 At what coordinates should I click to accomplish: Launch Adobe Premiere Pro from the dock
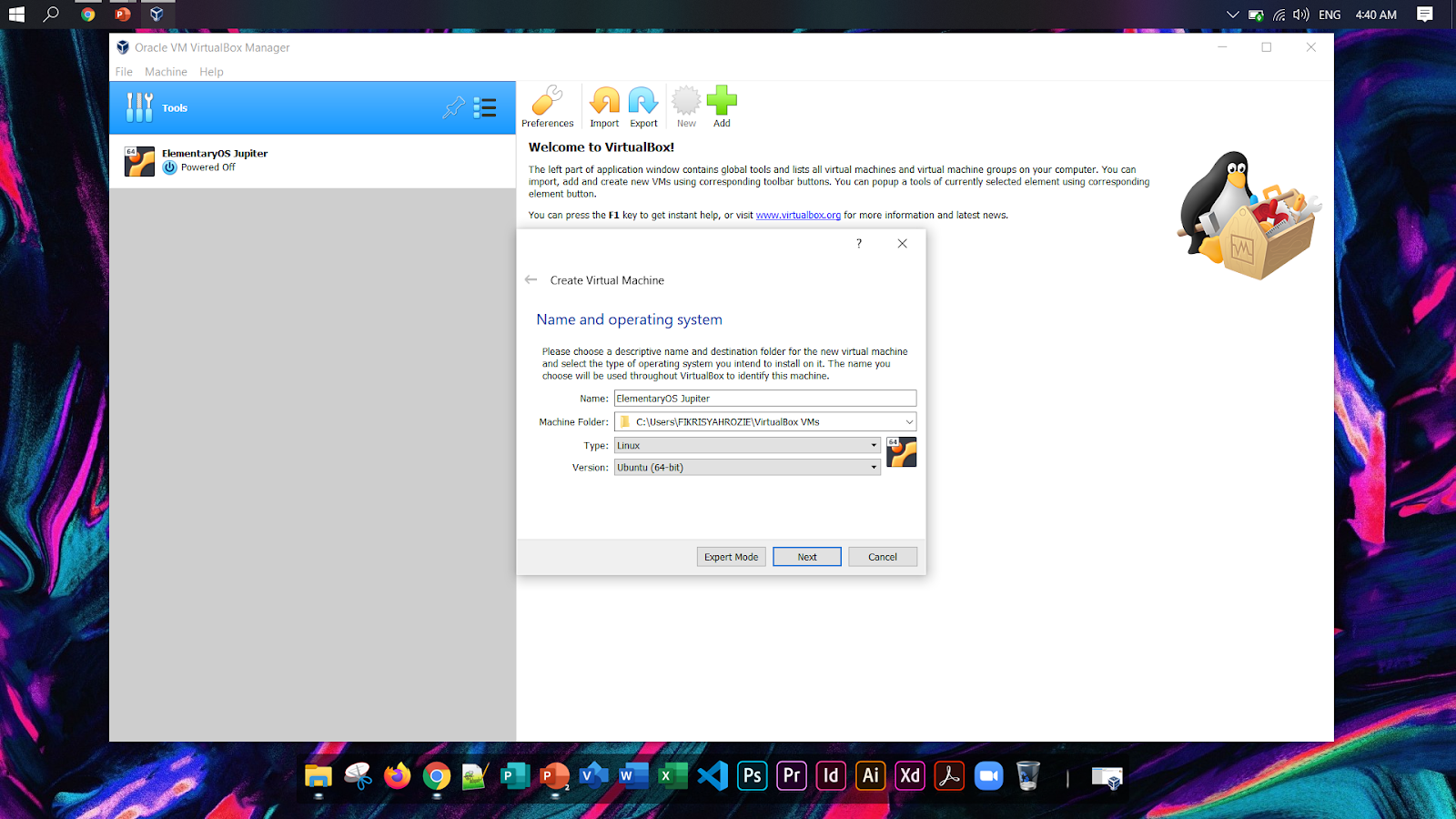tap(792, 776)
